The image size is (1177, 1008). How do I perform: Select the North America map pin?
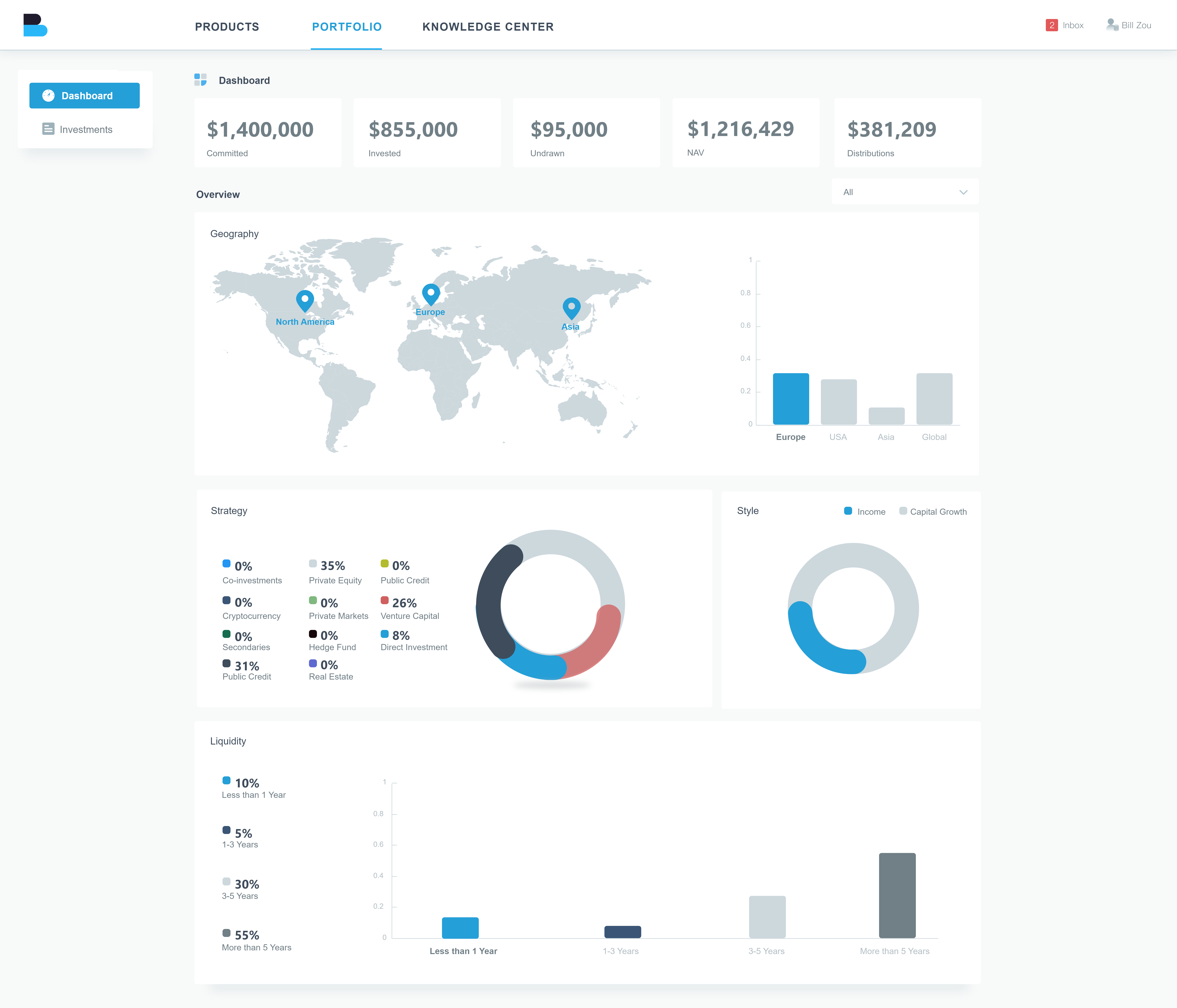coord(305,301)
